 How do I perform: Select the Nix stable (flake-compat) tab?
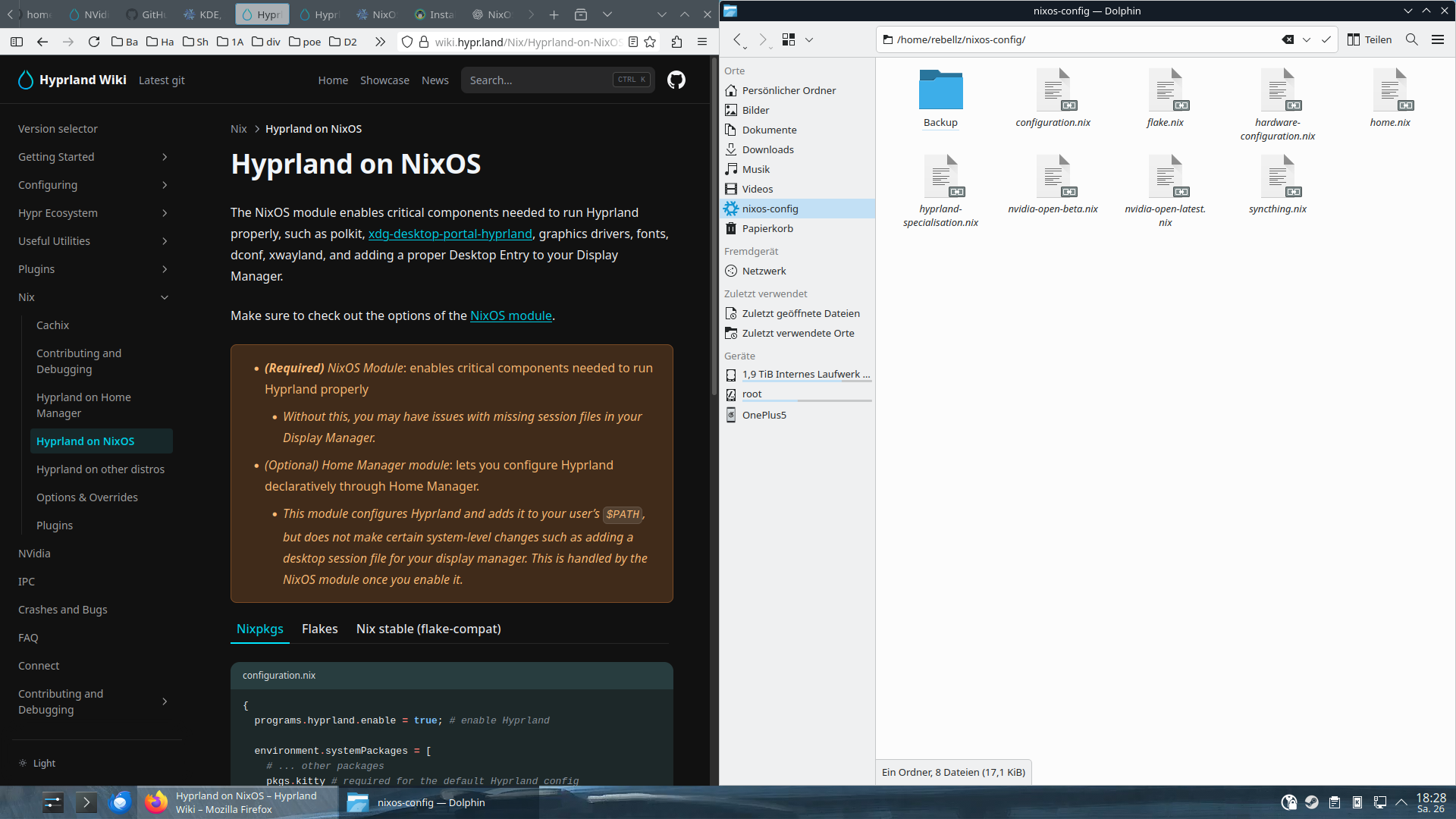428,629
